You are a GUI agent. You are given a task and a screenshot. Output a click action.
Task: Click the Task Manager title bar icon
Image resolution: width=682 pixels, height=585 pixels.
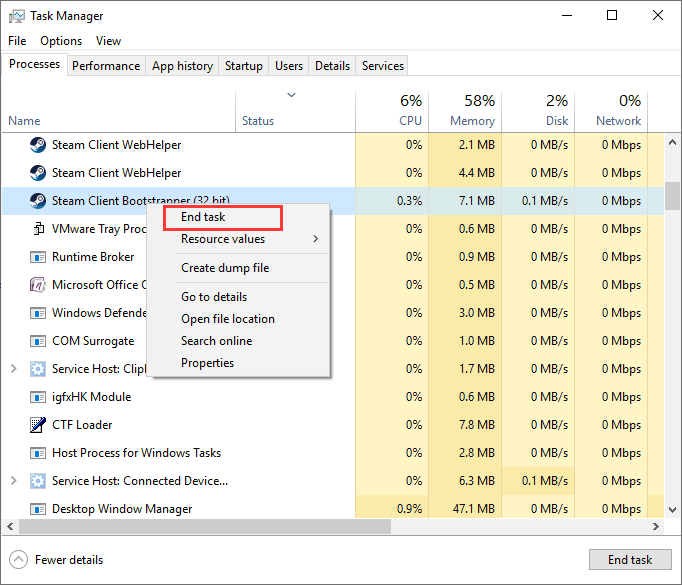(17, 16)
